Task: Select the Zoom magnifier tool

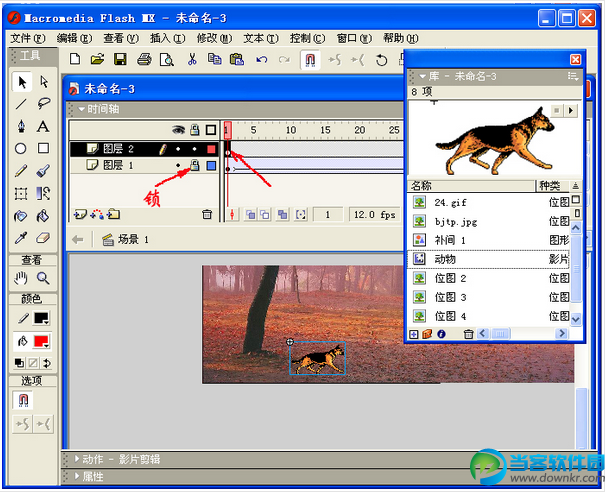Action: tap(43, 278)
